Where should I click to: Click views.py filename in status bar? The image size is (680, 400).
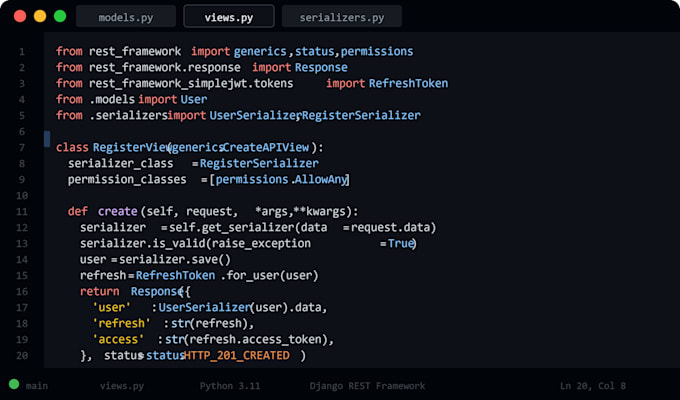pos(122,386)
